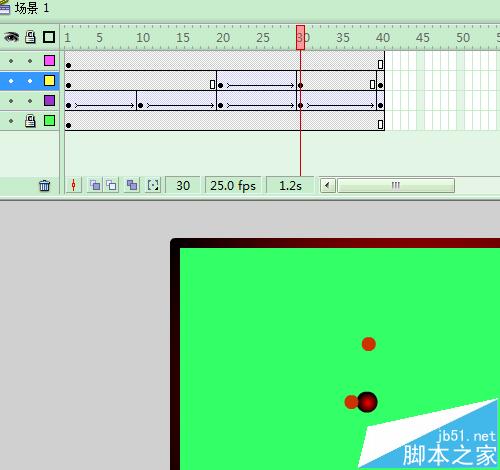
Task: Enable edit multiple frames
Action: [x=132, y=185]
